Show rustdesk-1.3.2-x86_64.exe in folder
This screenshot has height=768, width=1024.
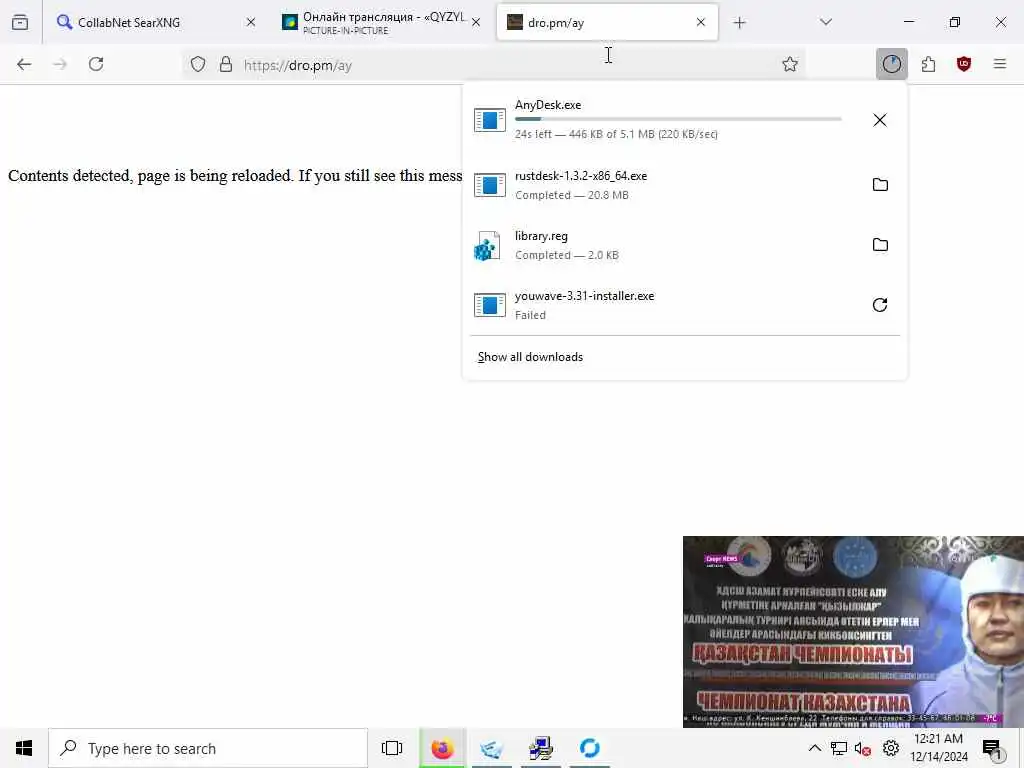880,185
